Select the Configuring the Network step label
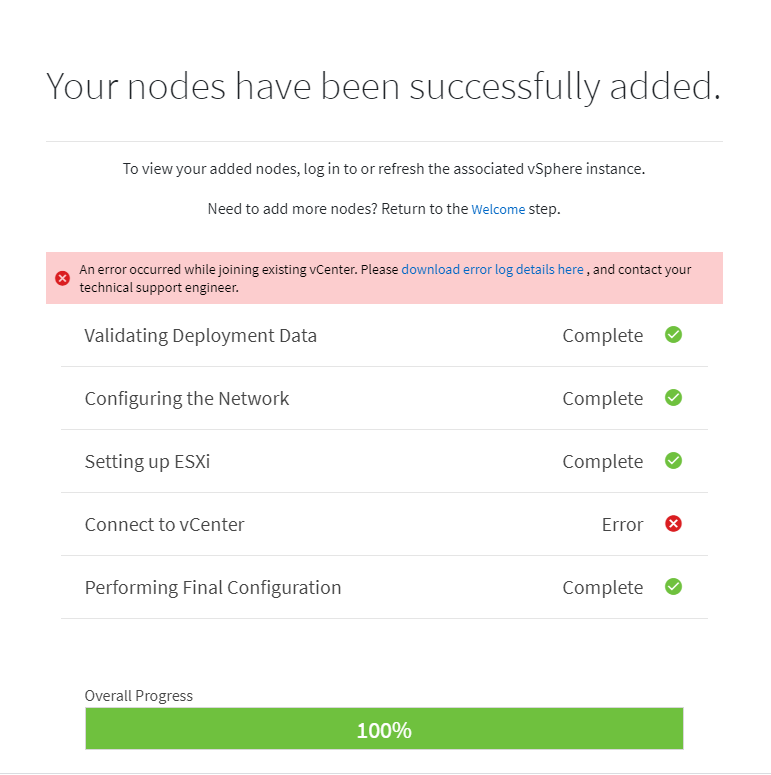This screenshot has width=771, height=775. pyautogui.click(x=187, y=399)
